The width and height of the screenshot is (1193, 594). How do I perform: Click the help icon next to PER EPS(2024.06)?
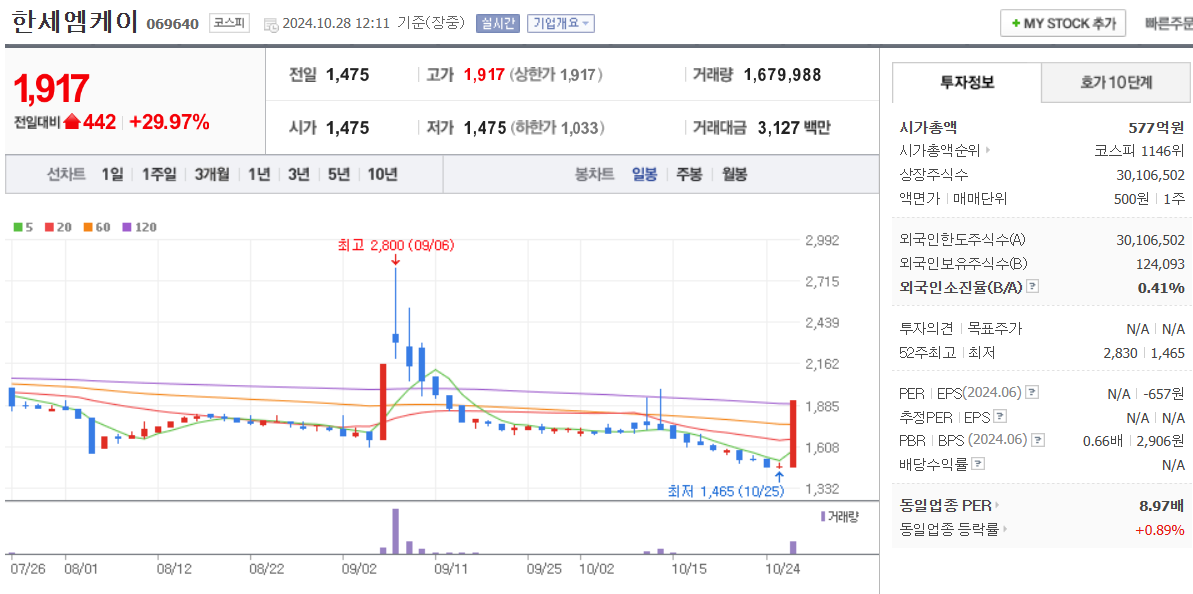1032,392
